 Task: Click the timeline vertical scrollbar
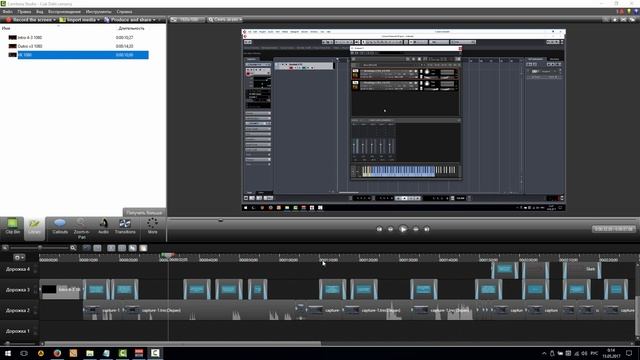click(x=637, y=317)
